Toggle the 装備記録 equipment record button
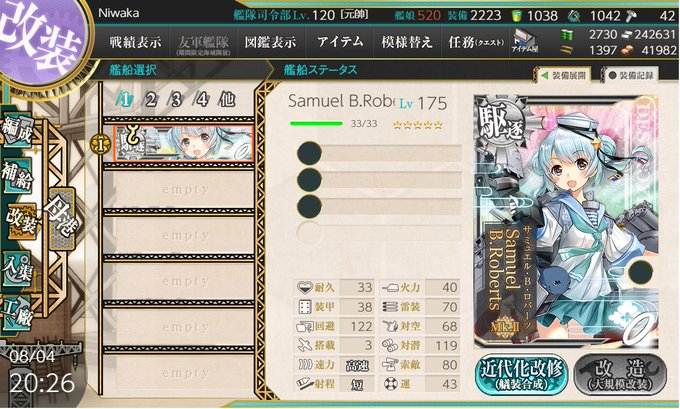This screenshot has width=680, height=409. (631, 75)
